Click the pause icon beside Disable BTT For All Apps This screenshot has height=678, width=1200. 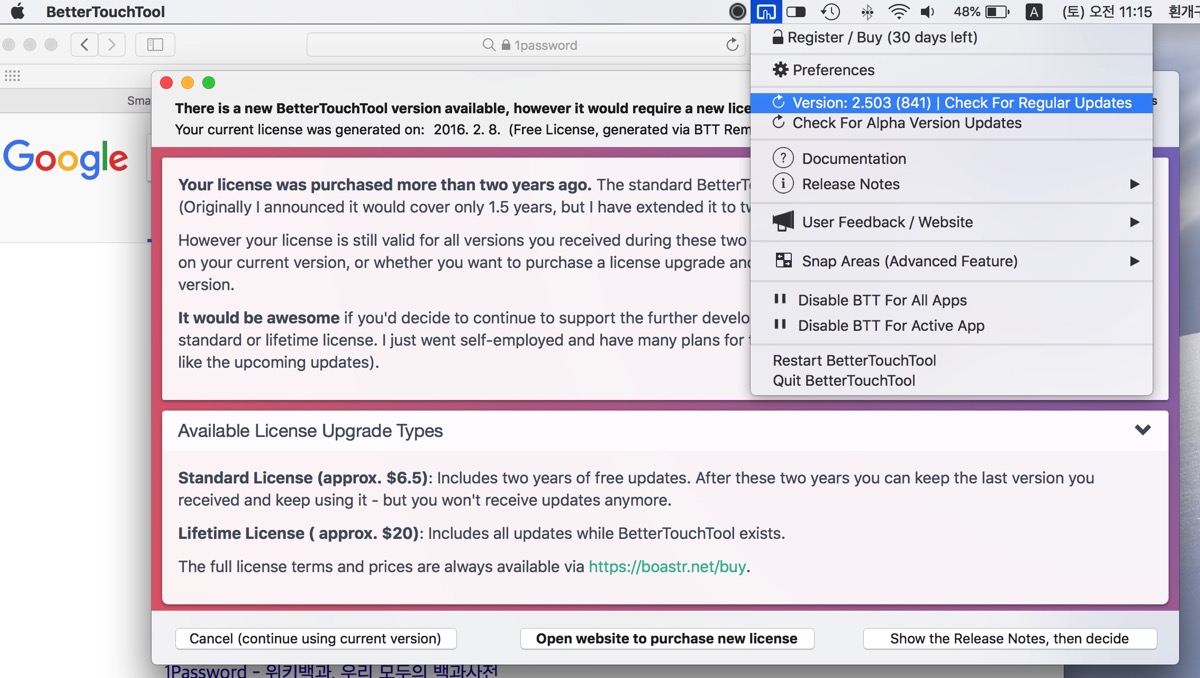pyautogui.click(x=781, y=299)
